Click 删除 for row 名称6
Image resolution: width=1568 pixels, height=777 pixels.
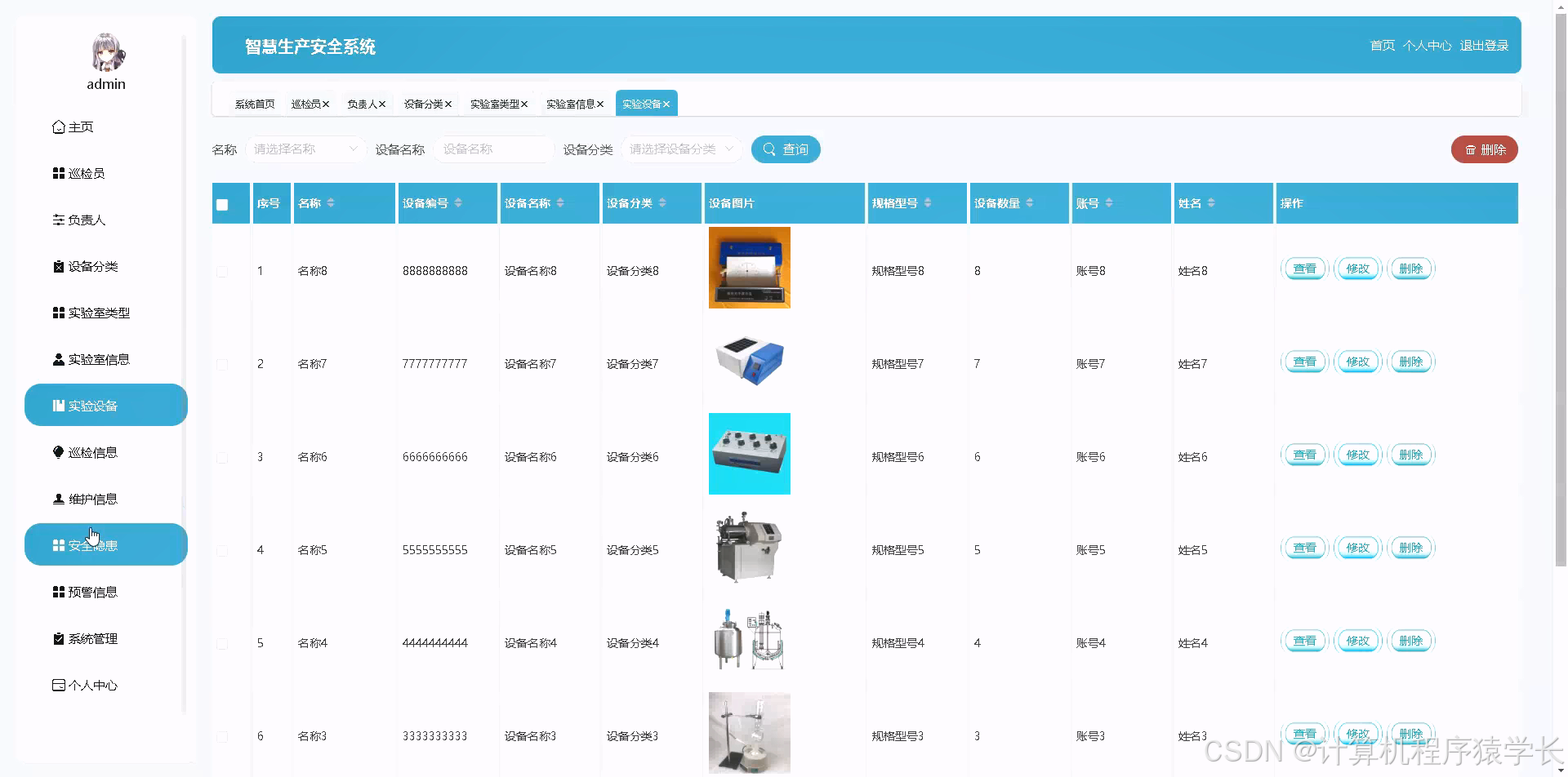click(1411, 455)
